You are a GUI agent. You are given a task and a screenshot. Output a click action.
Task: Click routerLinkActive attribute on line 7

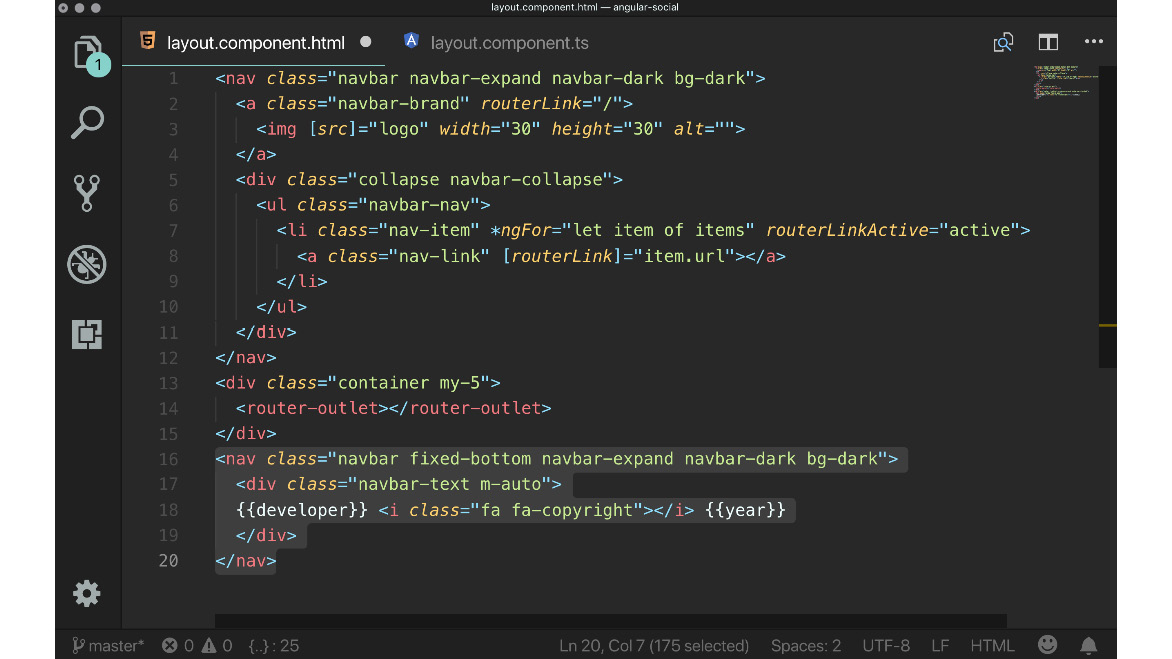click(x=847, y=231)
